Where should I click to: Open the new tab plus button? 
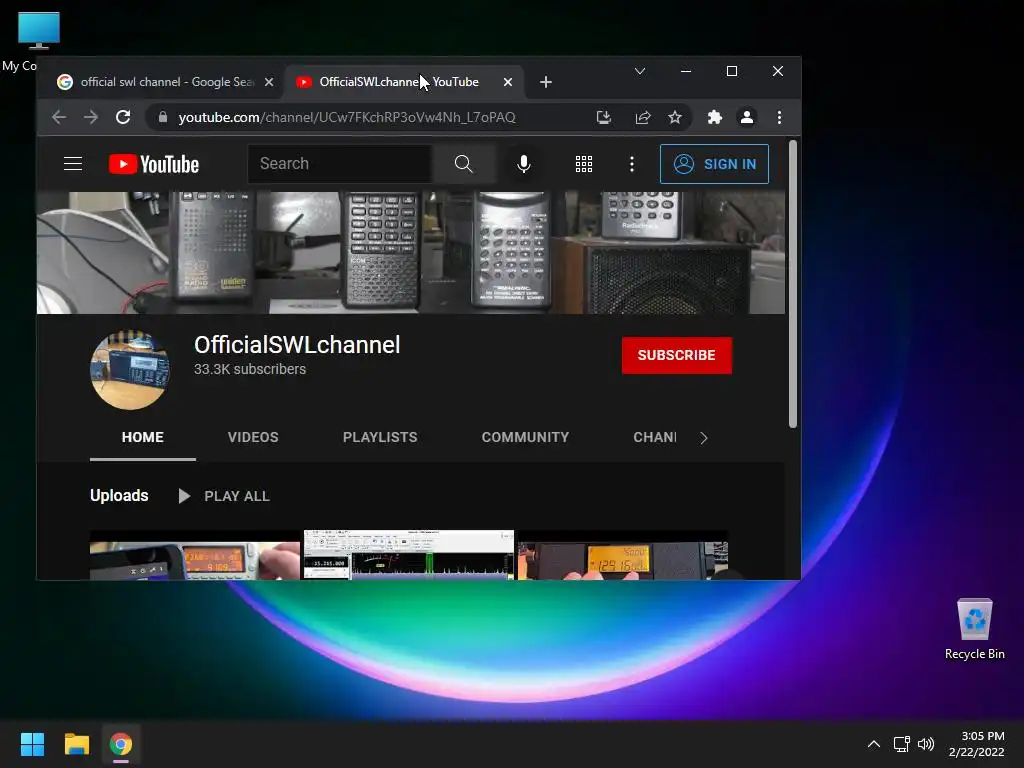546,82
